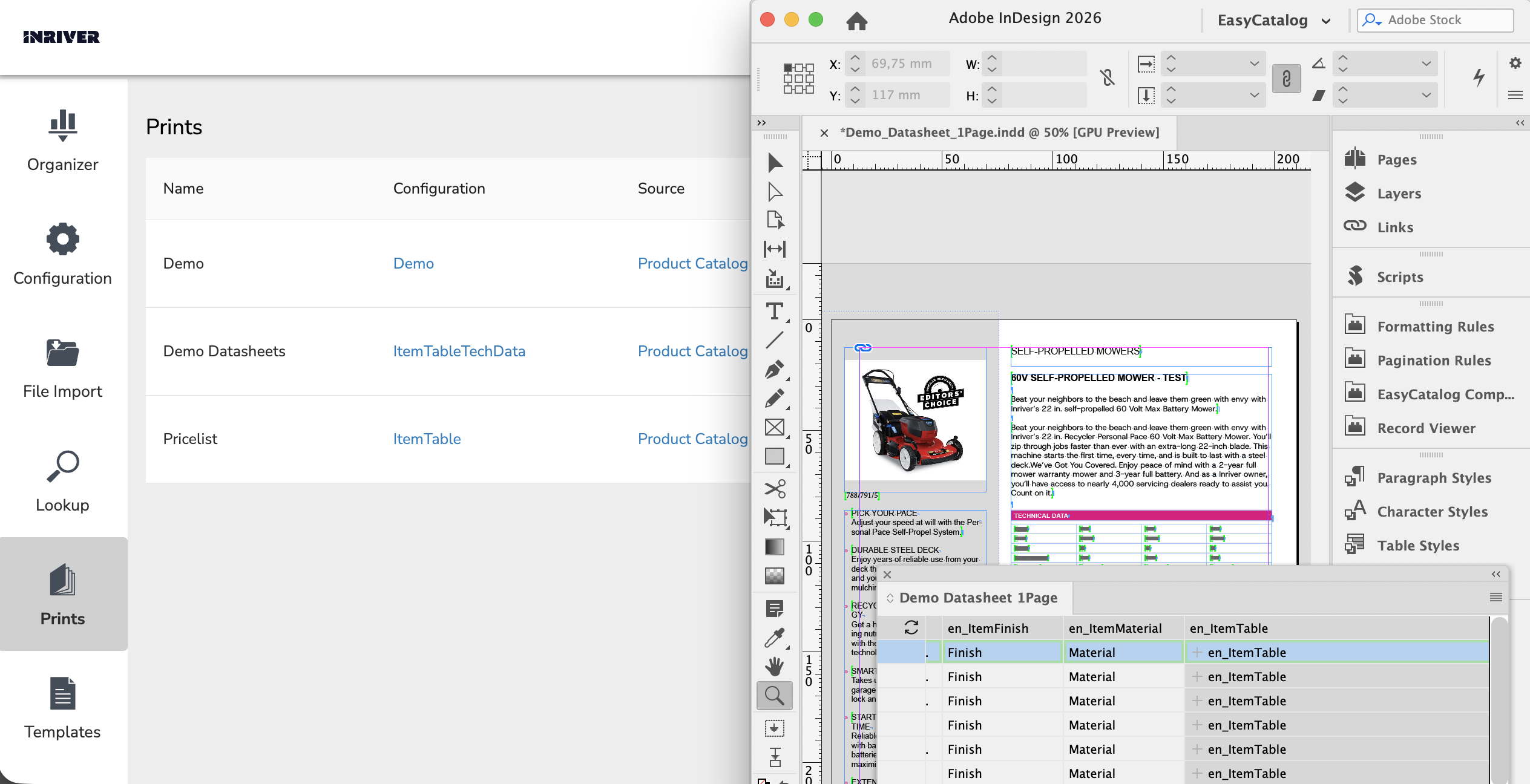1530x784 pixels.
Task: Select the Direct Selection tool
Action: 775,192
